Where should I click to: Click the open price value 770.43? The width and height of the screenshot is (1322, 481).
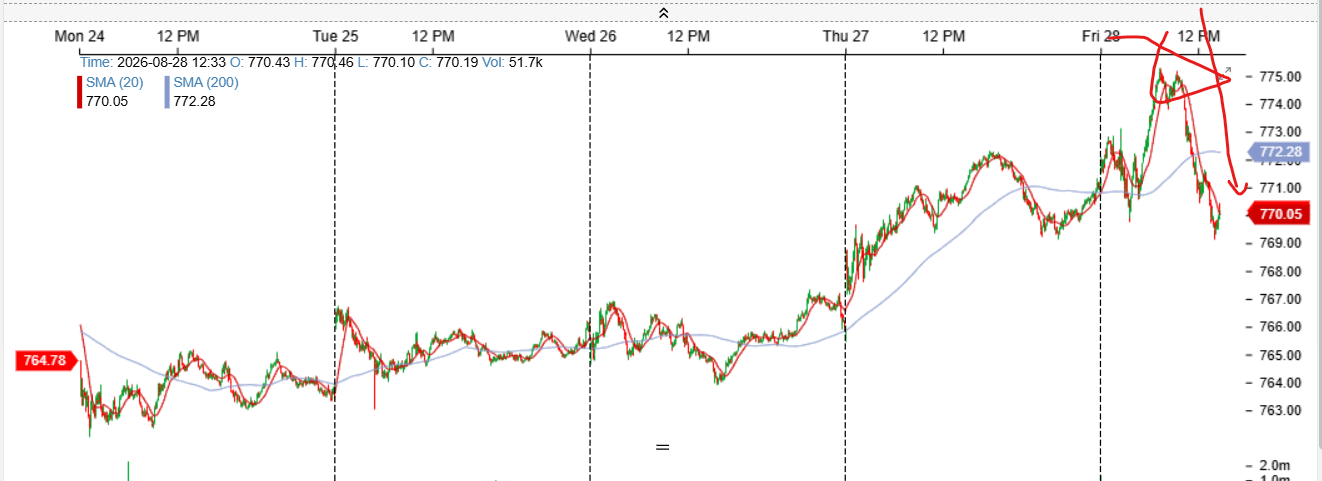tap(269, 62)
